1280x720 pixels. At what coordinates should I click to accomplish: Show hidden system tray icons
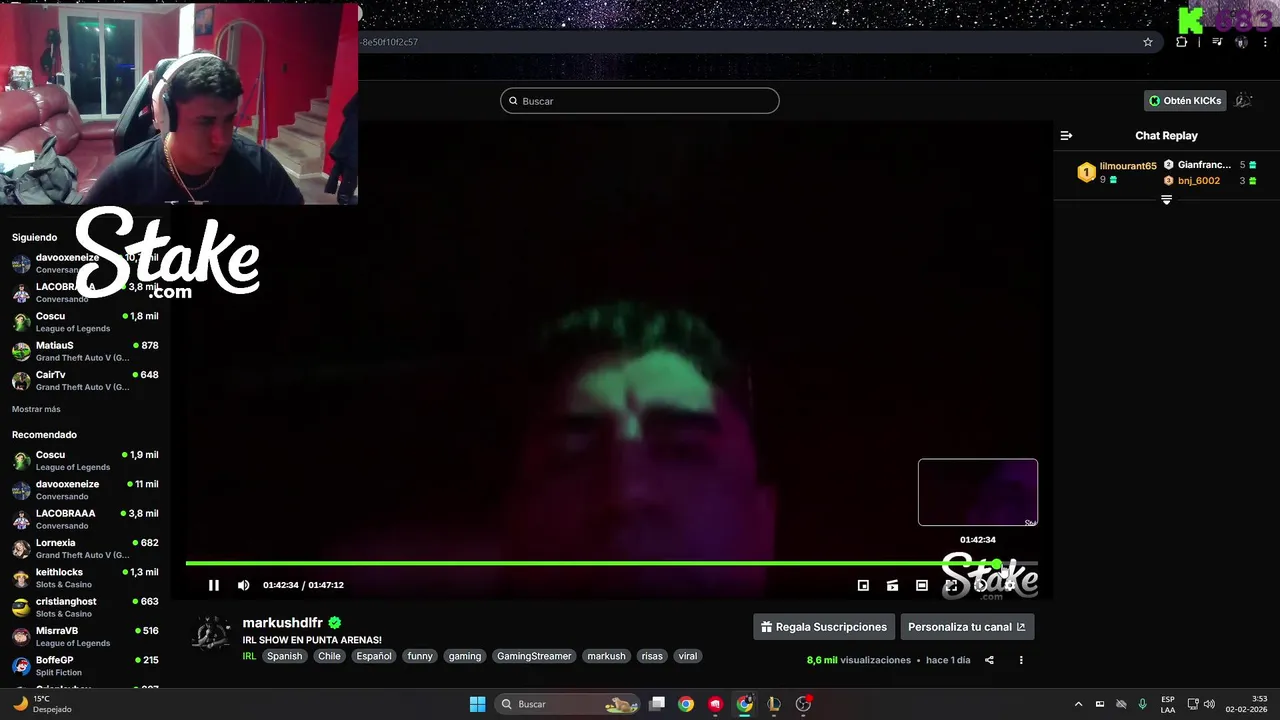1078,704
